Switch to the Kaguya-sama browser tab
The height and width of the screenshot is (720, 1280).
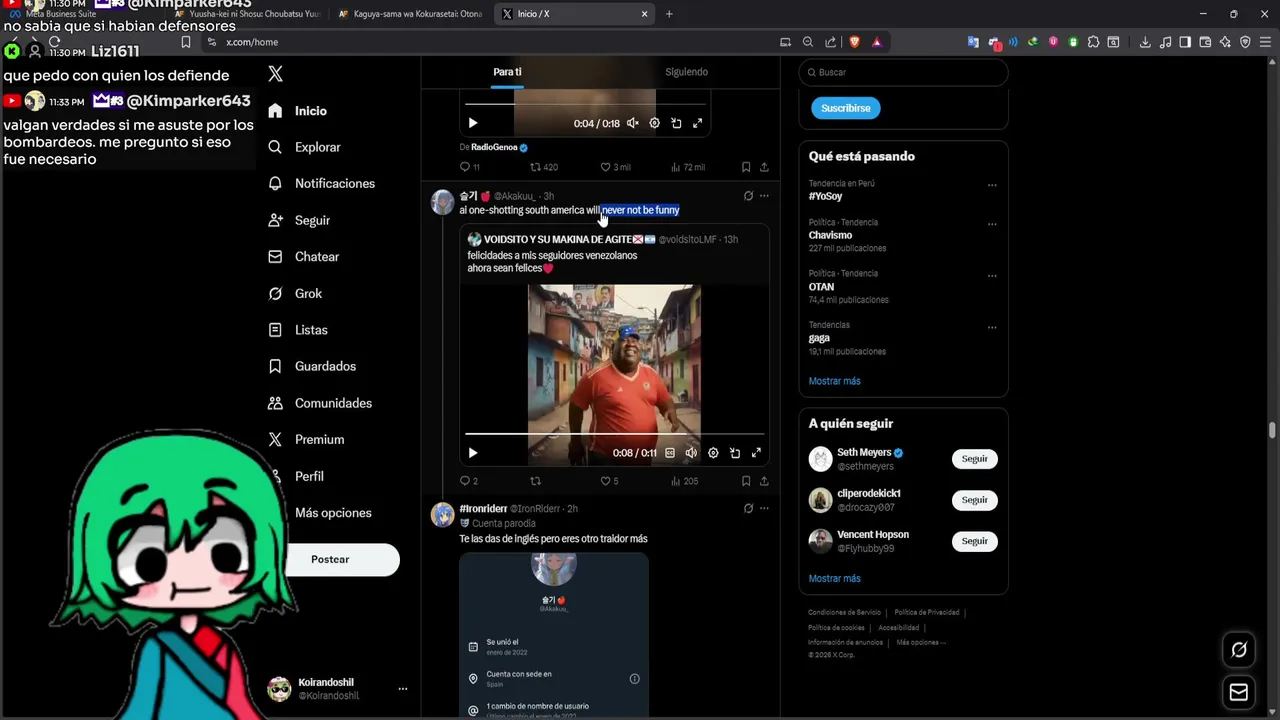[409, 14]
